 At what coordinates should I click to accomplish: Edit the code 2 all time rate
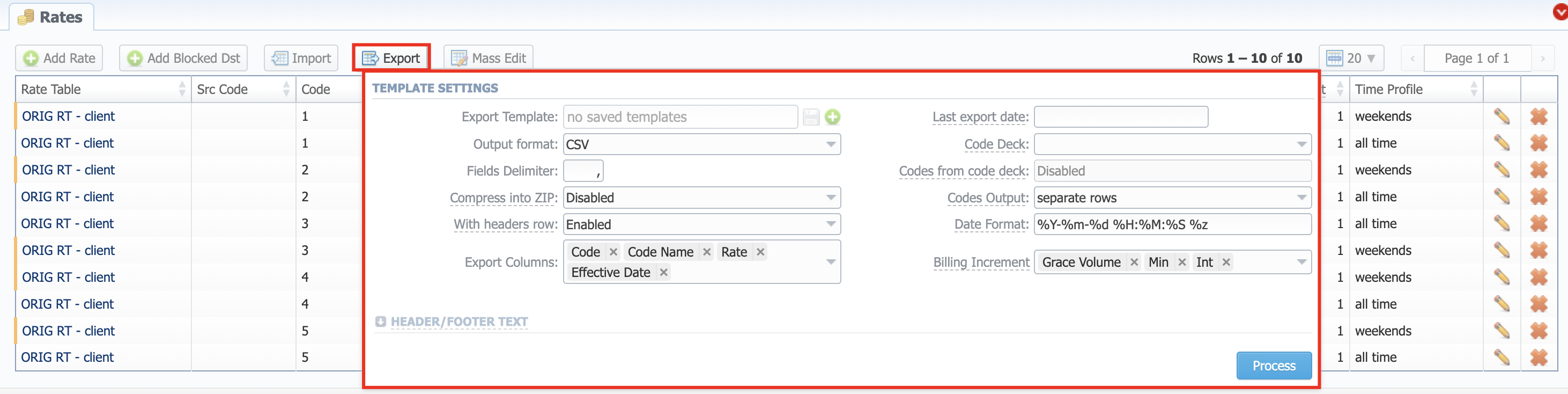[x=1501, y=196]
